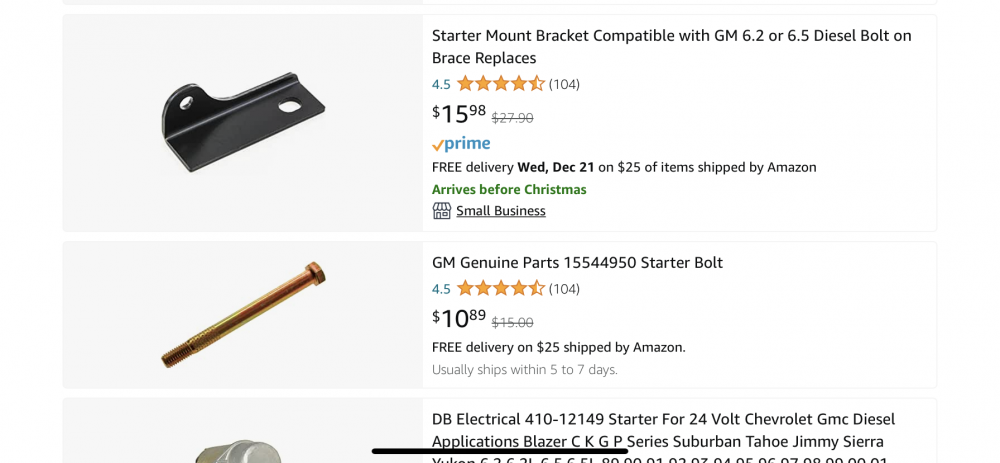Open Starter Mount Bracket product image

(243, 122)
